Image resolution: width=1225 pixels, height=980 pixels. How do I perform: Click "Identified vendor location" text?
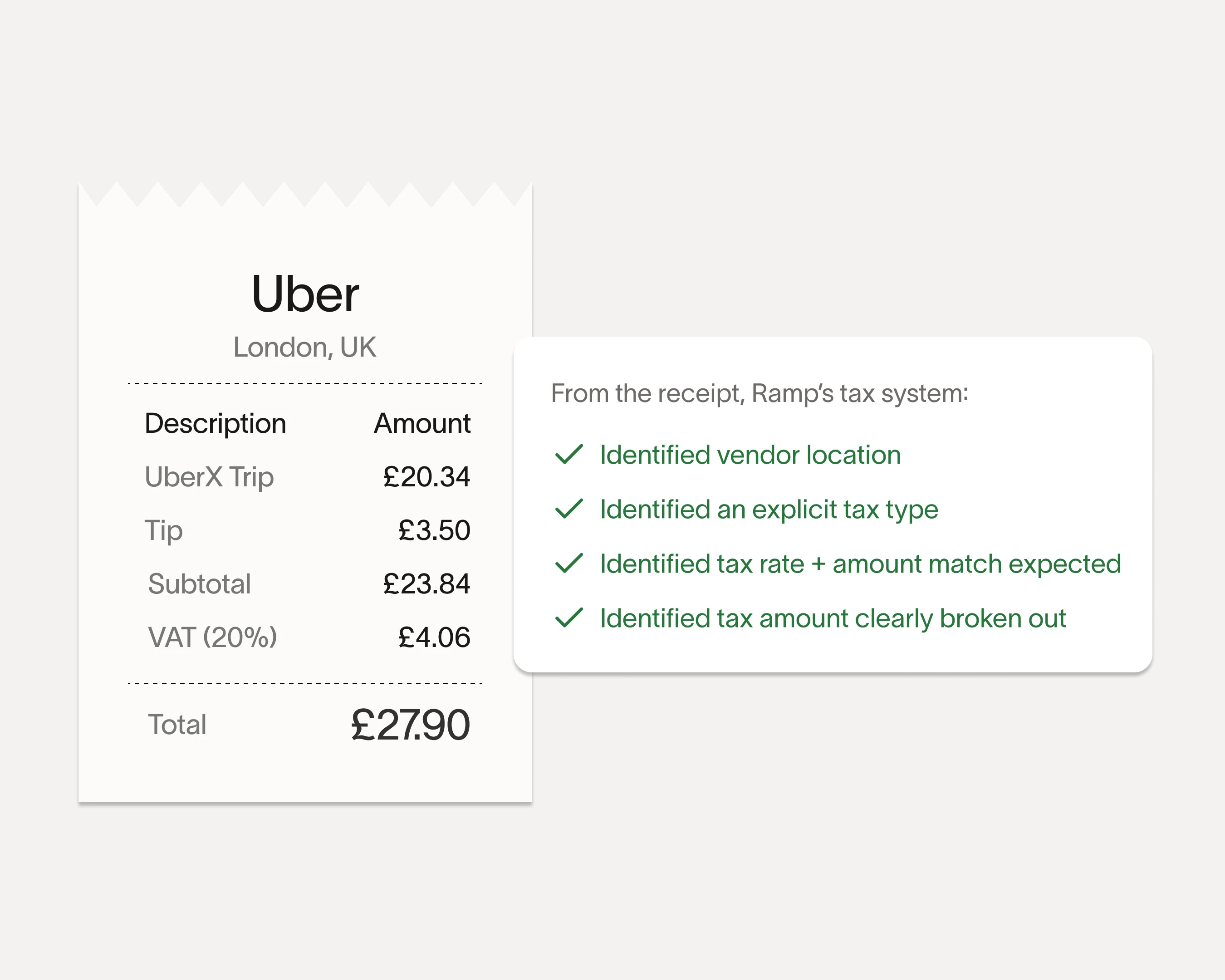(x=750, y=455)
